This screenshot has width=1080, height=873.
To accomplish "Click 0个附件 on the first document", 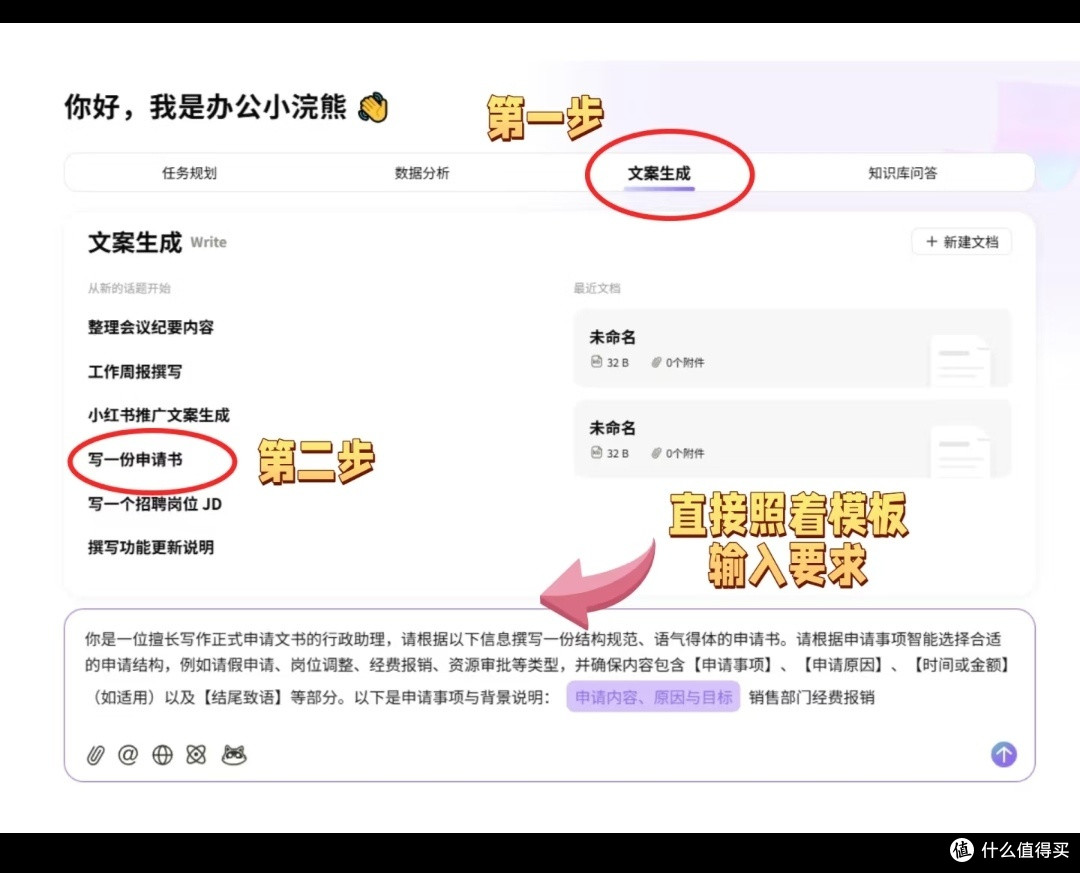I will 678,362.
